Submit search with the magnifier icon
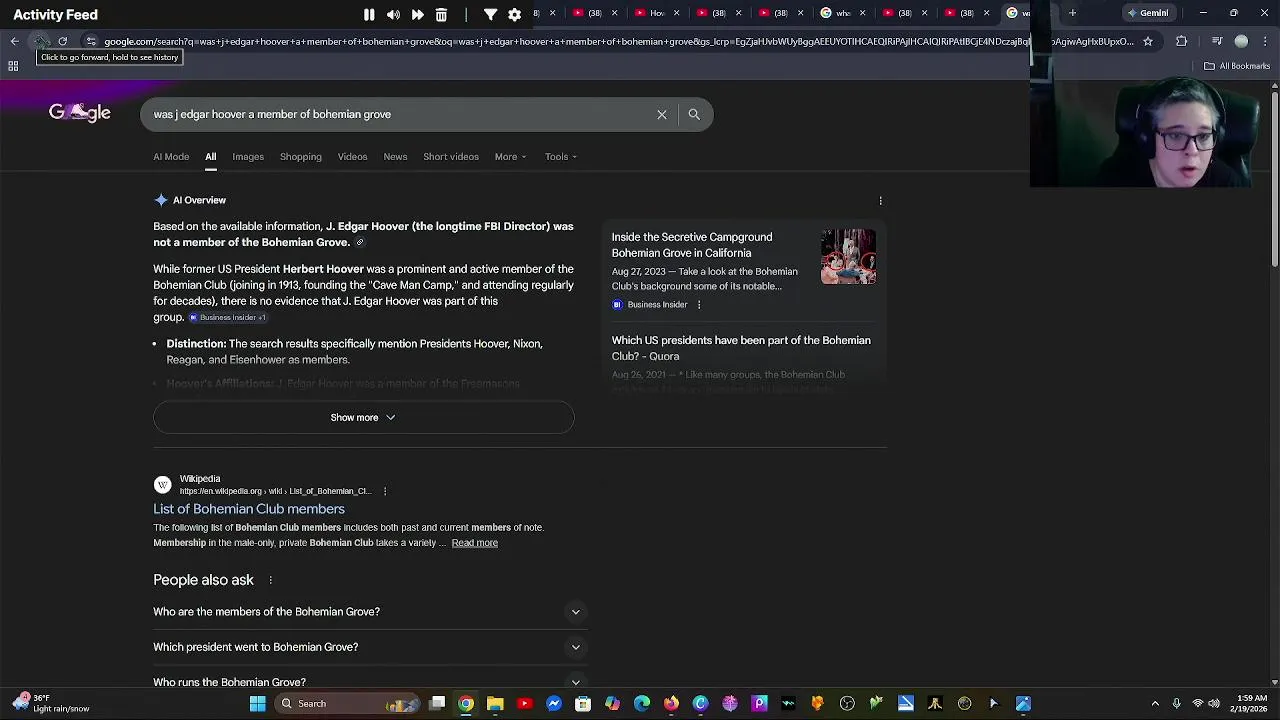1280x720 pixels. [x=694, y=114]
